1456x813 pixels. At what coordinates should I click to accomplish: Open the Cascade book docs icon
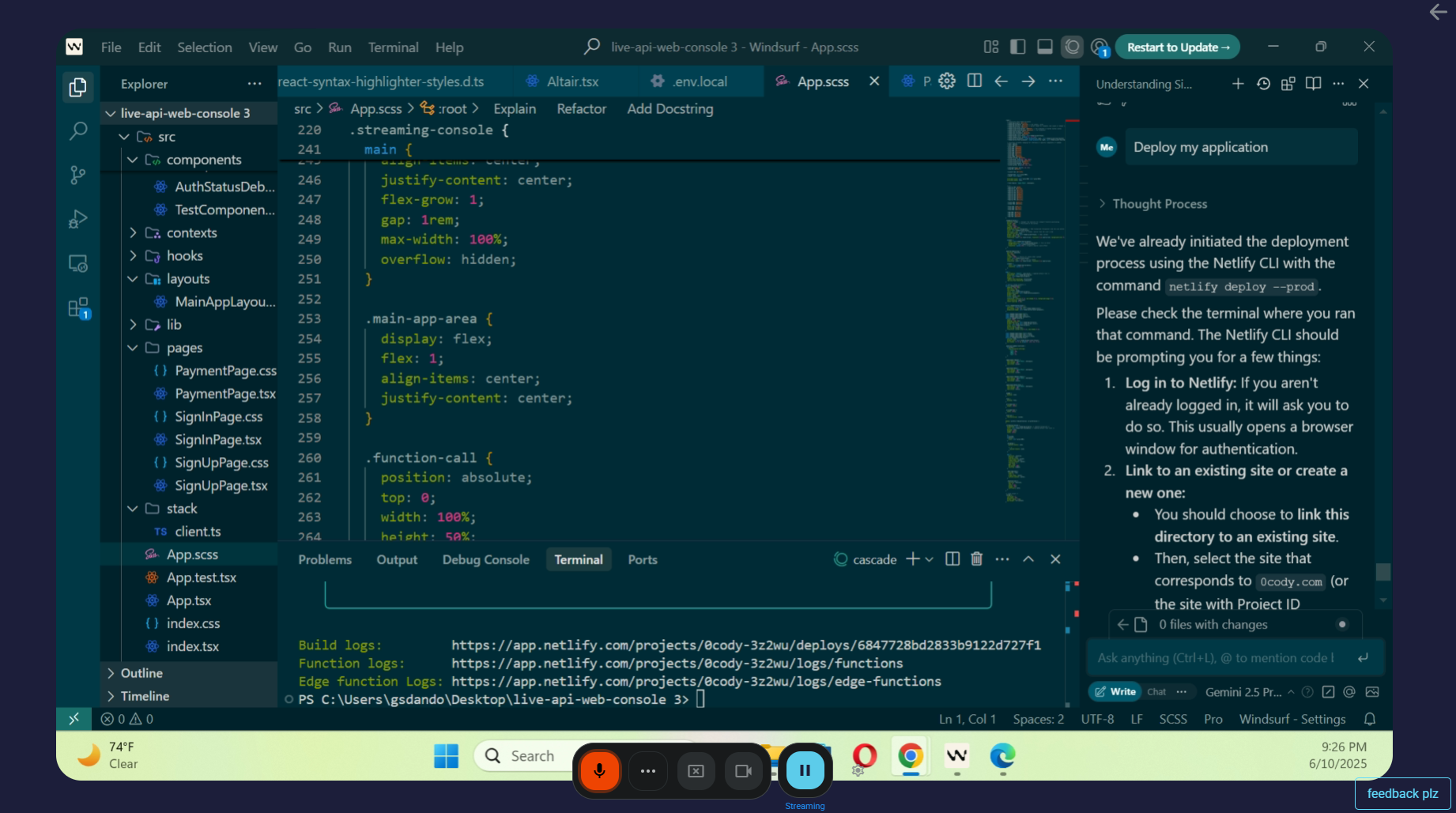(x=1313, y=83)
